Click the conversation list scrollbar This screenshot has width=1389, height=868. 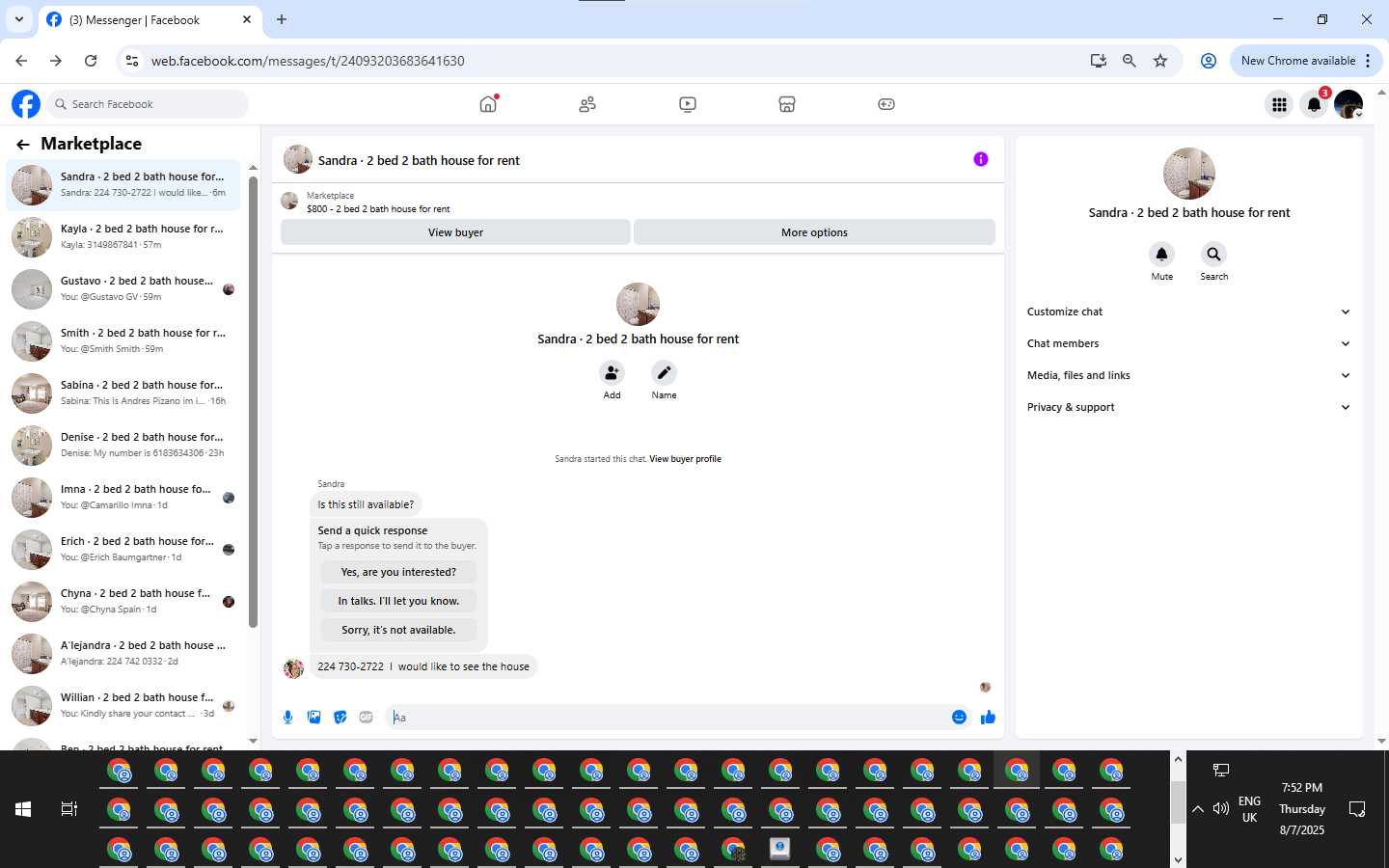click(x=253, y=400)
